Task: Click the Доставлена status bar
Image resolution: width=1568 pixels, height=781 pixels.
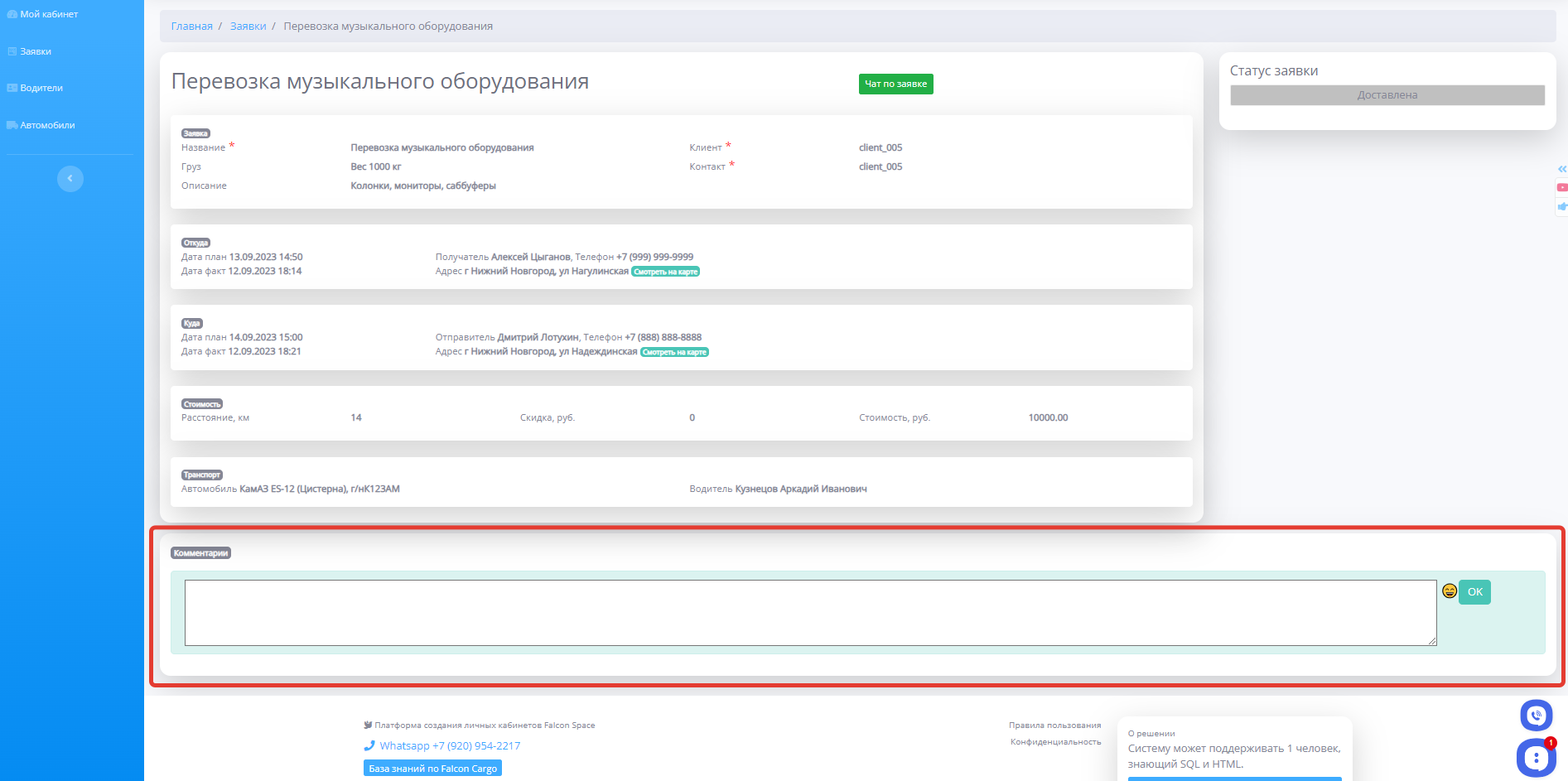Action: [1387, 95]
